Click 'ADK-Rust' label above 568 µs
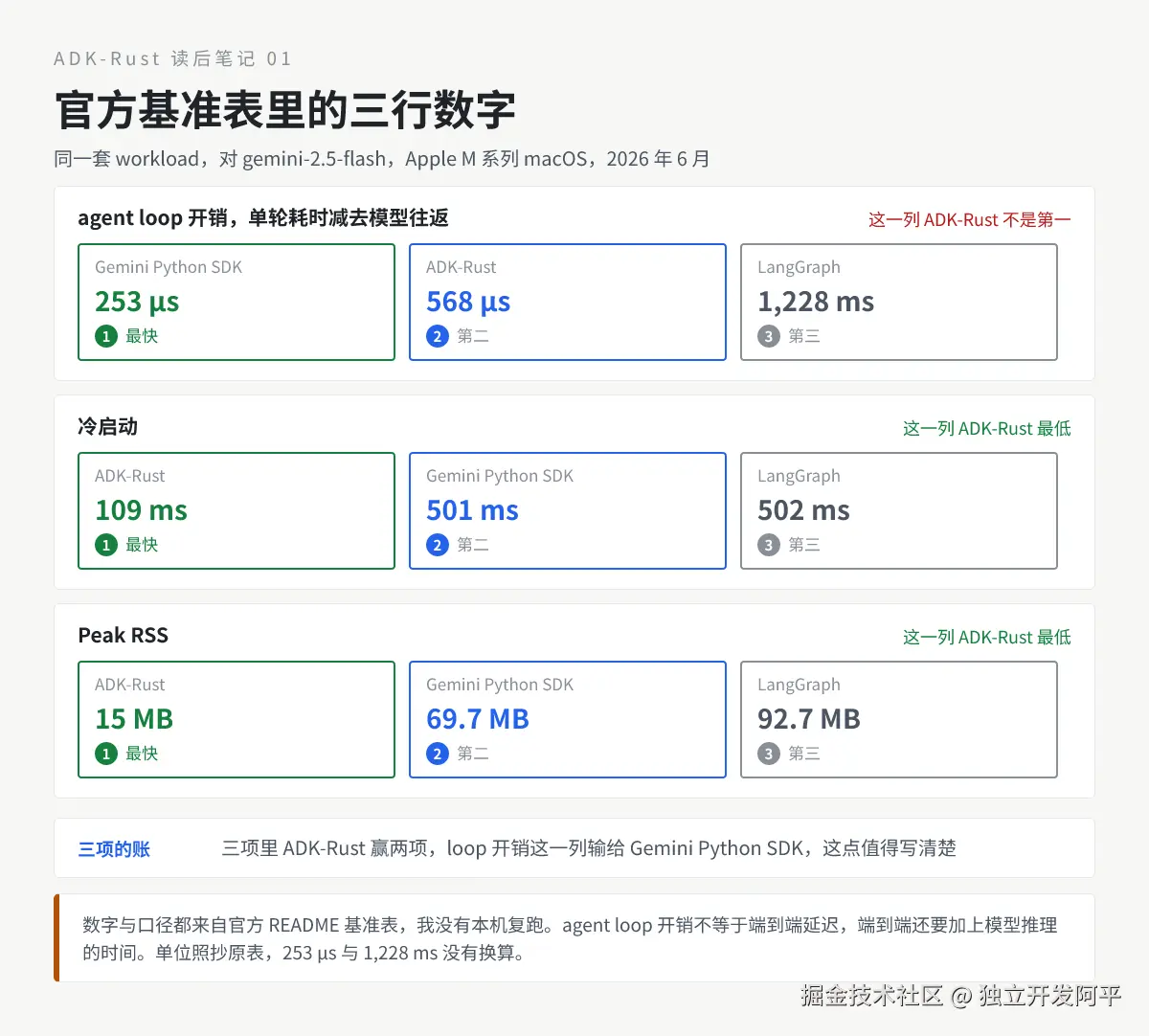 pos(462,267)
